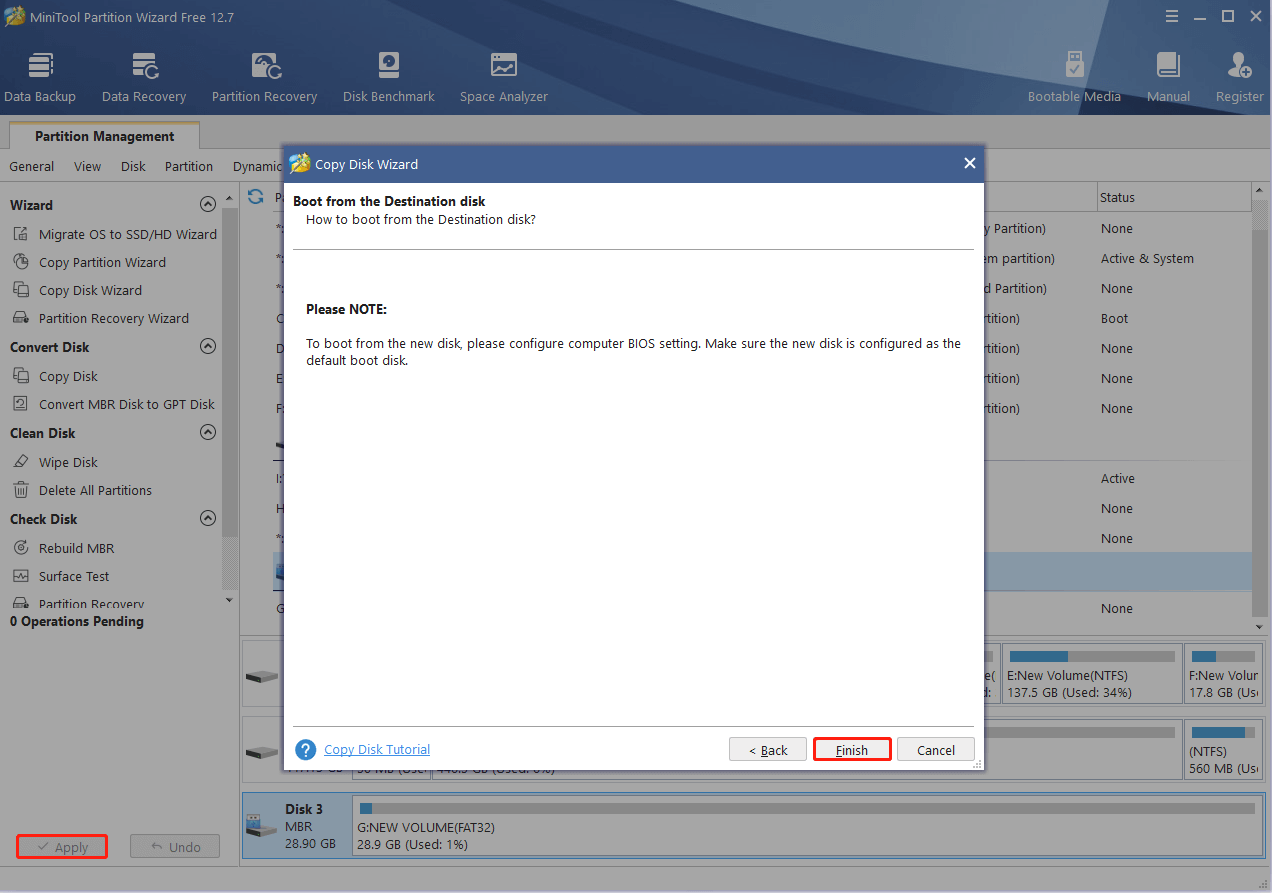This screenshot has height=893, width=1272.
Task: Open the Copy Disk Tutorial link
Action: [377, 749]
